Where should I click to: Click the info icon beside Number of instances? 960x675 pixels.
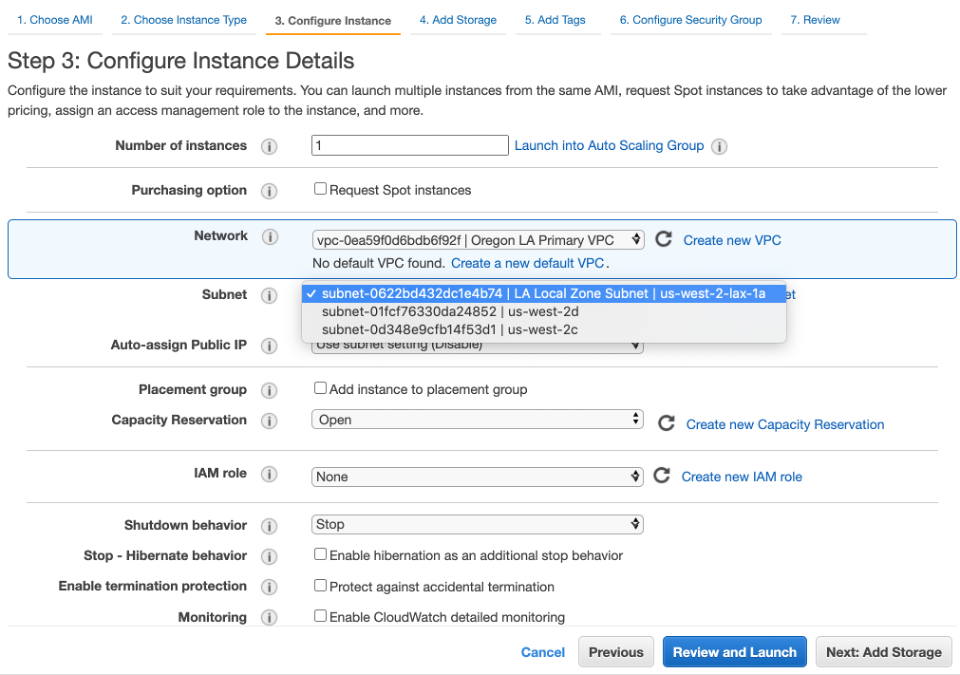tap(269, 145)
